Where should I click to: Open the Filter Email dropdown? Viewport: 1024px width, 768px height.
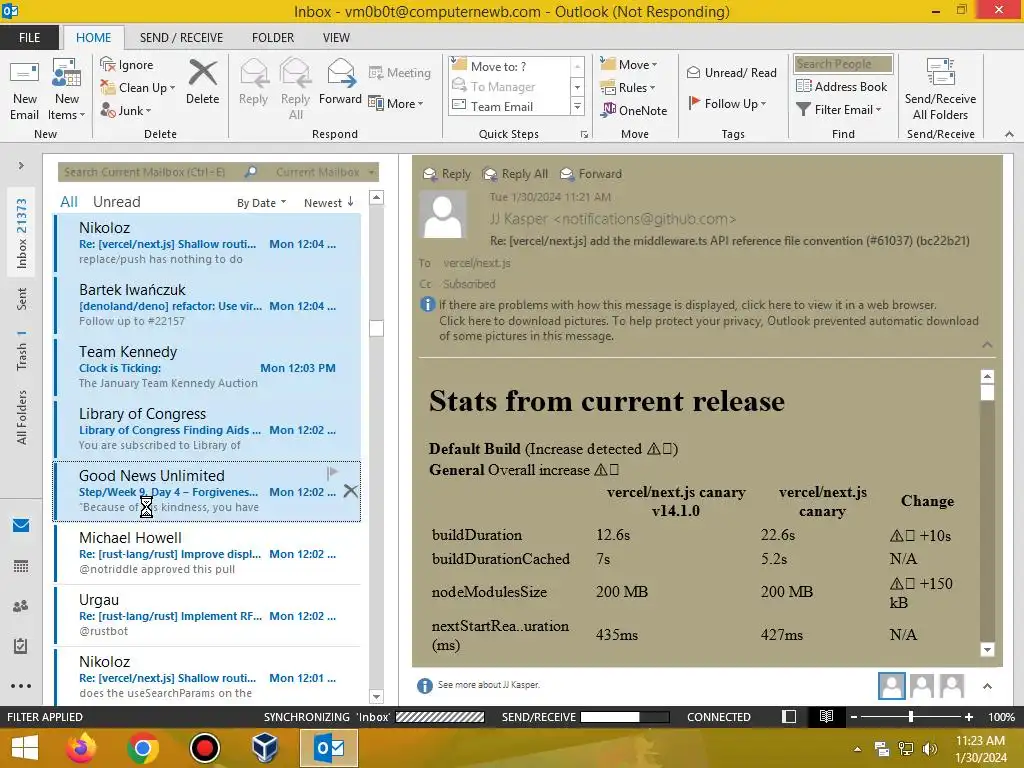point(839,110)
